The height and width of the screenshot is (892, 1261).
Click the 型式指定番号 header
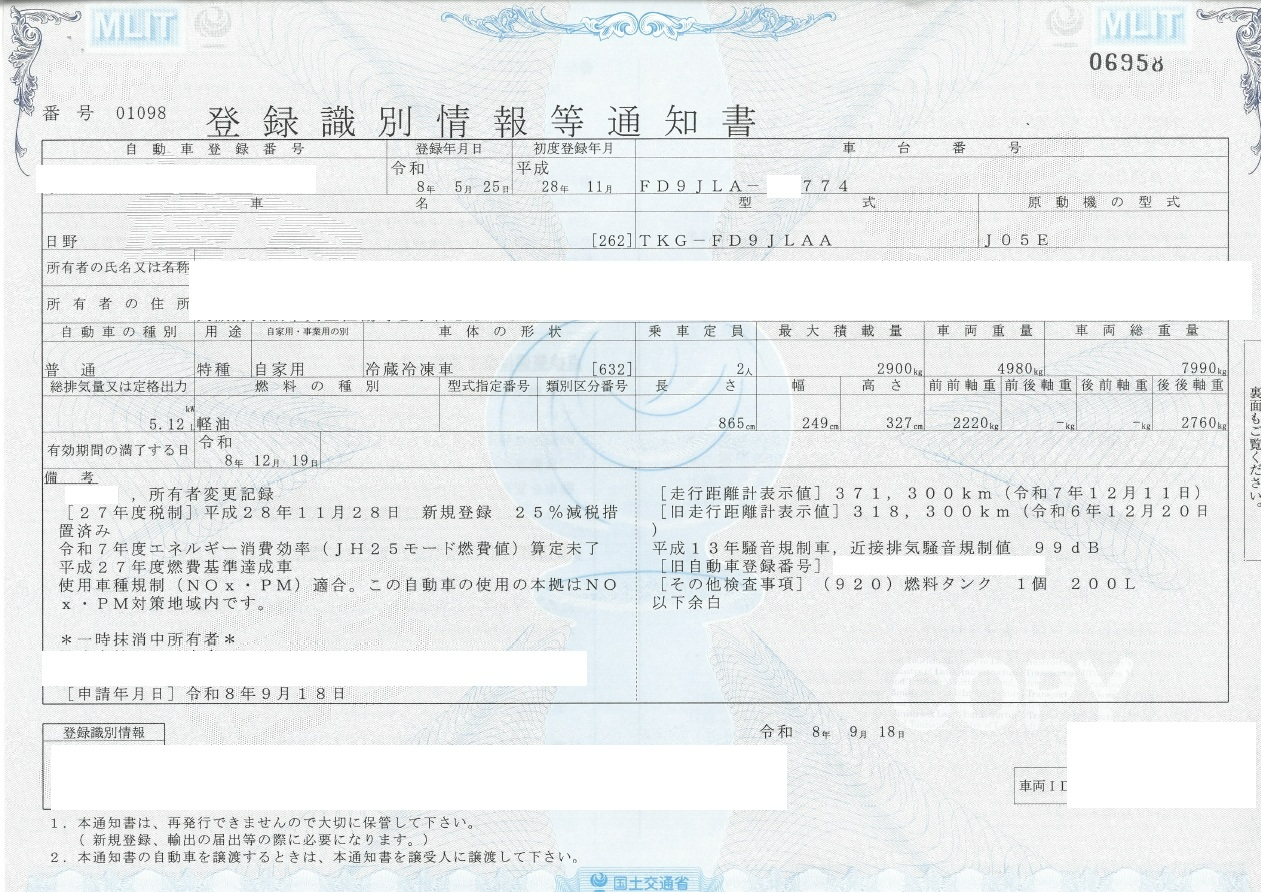pyautogui.click(x=488, y=386)
